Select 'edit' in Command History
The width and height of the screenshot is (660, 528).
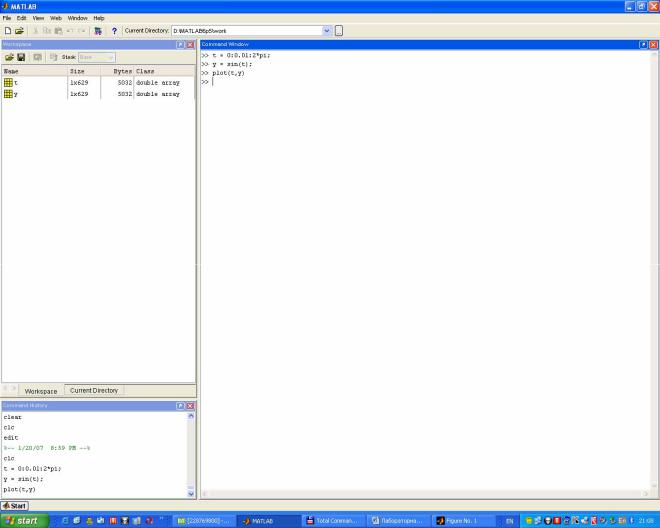point(11,437)
